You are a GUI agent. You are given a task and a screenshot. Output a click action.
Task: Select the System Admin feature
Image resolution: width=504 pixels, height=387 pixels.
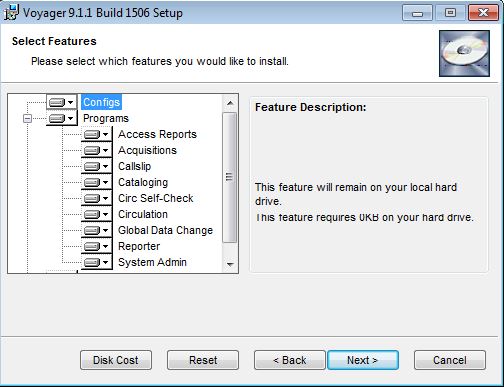(152, 262)
